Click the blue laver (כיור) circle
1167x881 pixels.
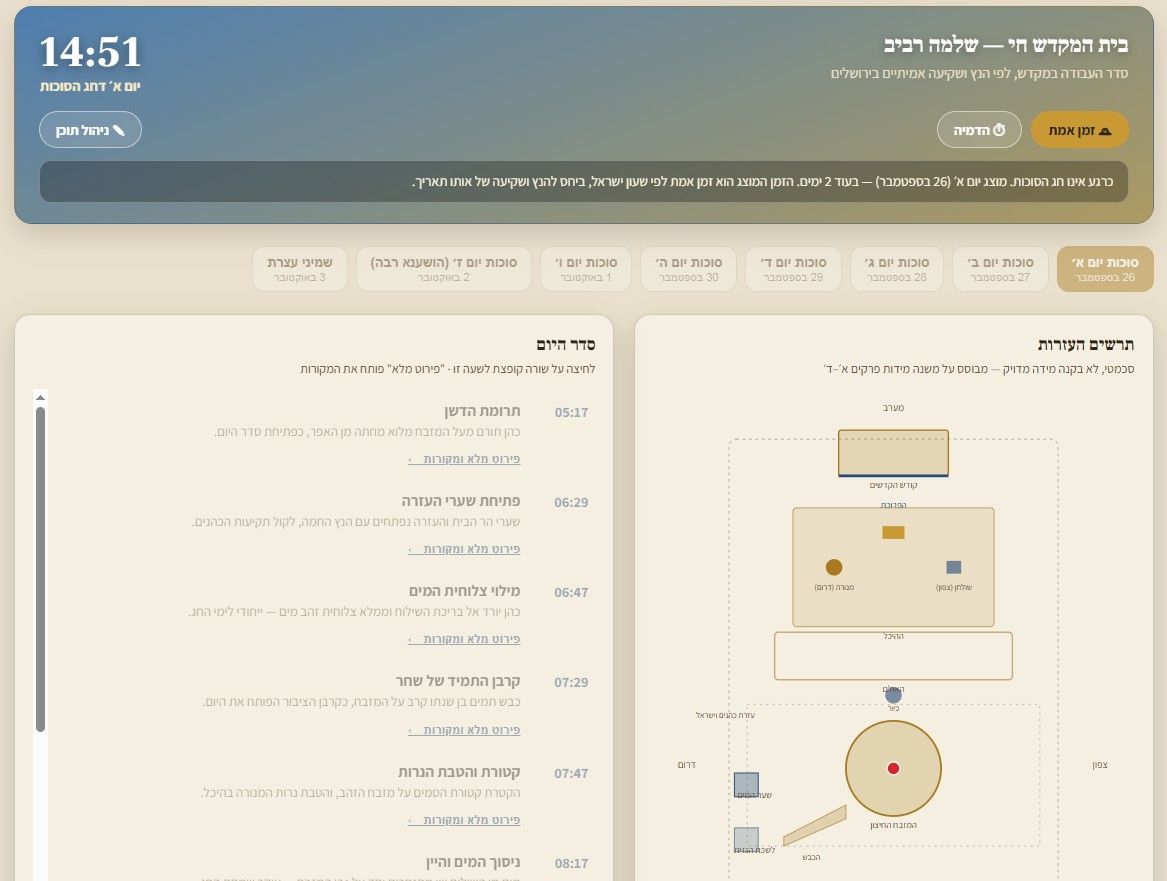893,695
